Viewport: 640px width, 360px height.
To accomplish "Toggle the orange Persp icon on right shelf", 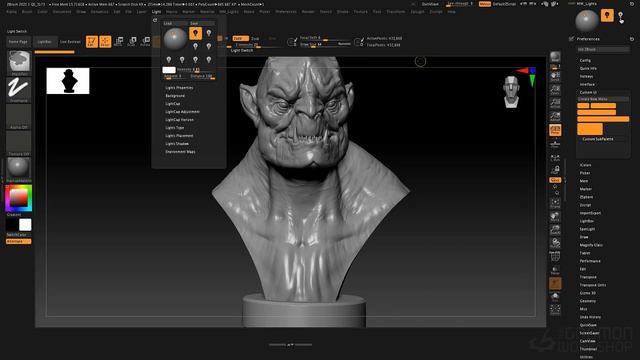I will click(x=555, y=130).
